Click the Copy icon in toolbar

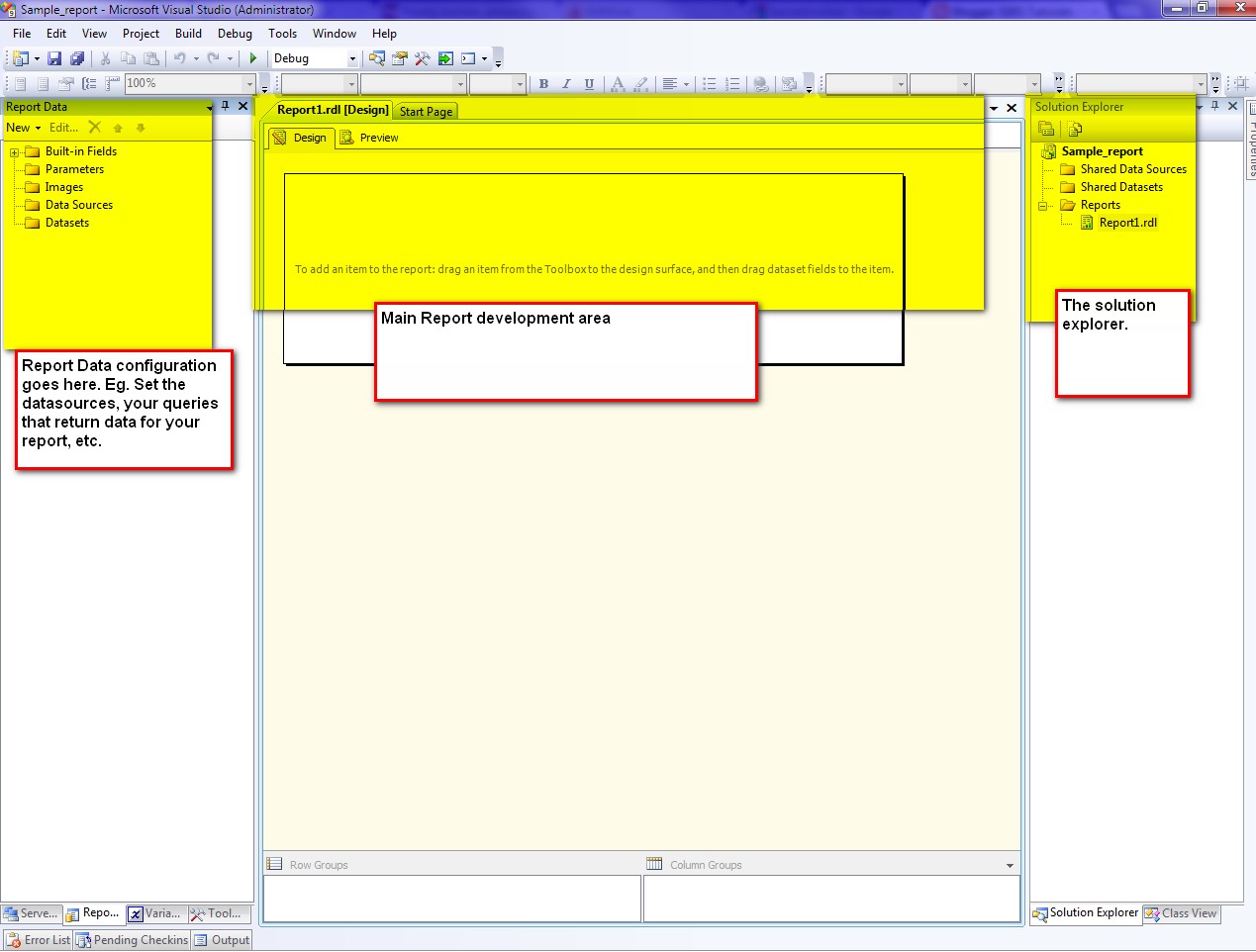(128, 59)
